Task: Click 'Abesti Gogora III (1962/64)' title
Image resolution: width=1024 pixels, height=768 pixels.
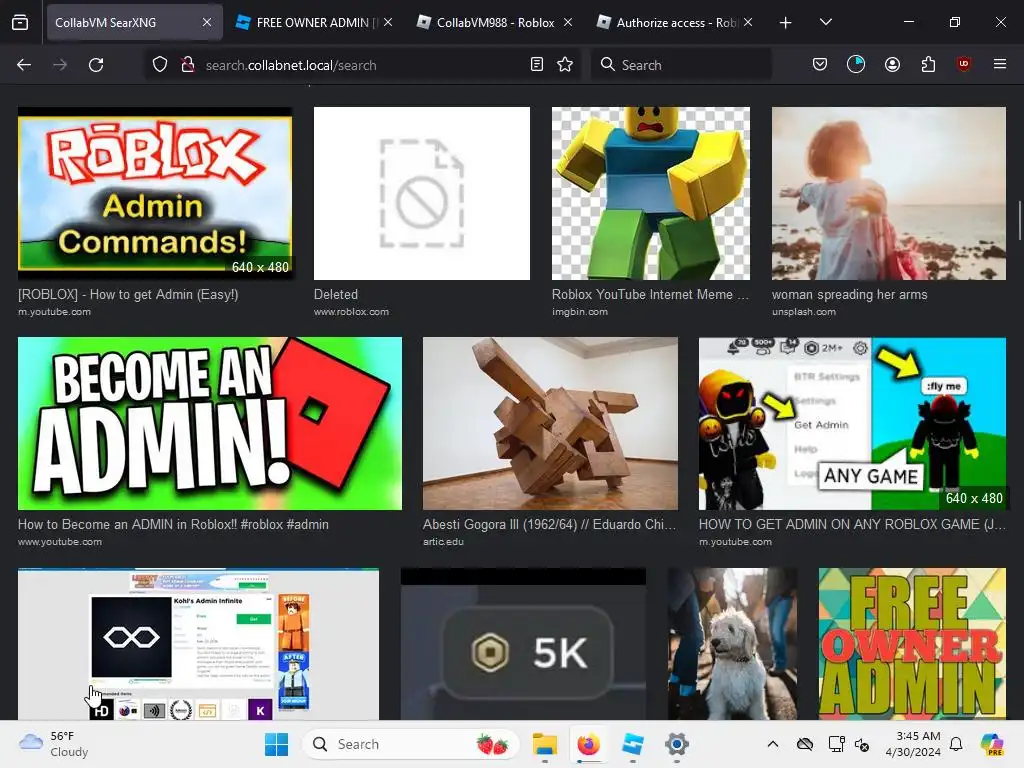Action: tap(549, 524)
